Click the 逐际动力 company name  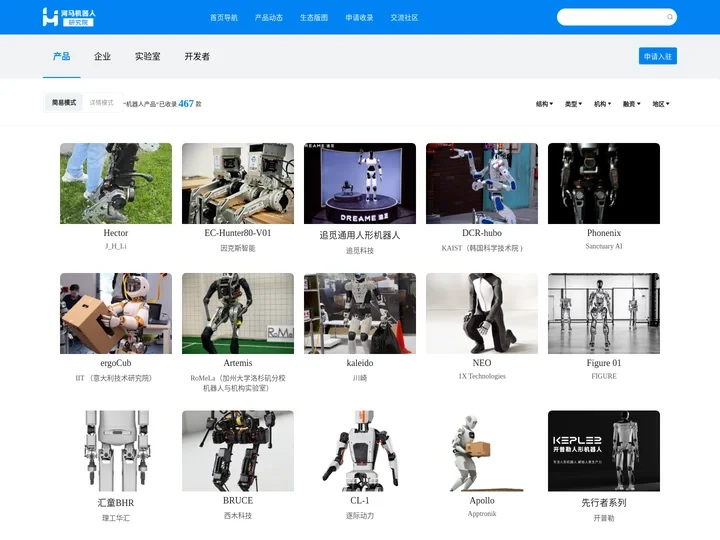pos(360,516)
